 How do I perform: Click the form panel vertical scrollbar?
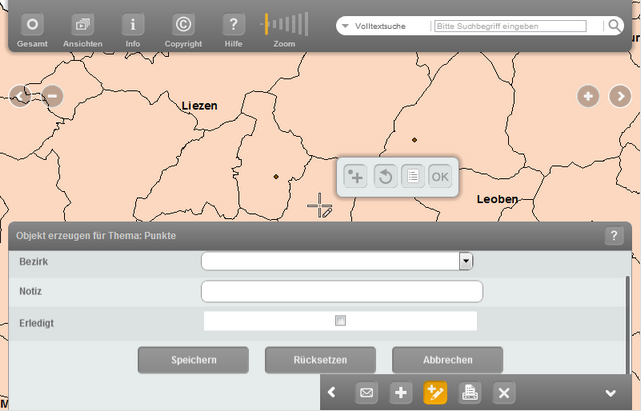pyautogui.click(x=628, y=325)
